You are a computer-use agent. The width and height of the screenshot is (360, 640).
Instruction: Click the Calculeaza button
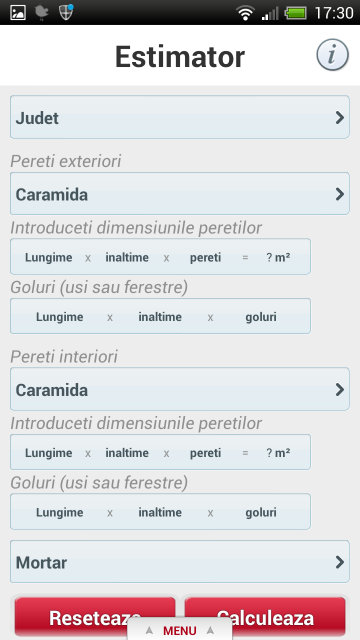[265, 617]
